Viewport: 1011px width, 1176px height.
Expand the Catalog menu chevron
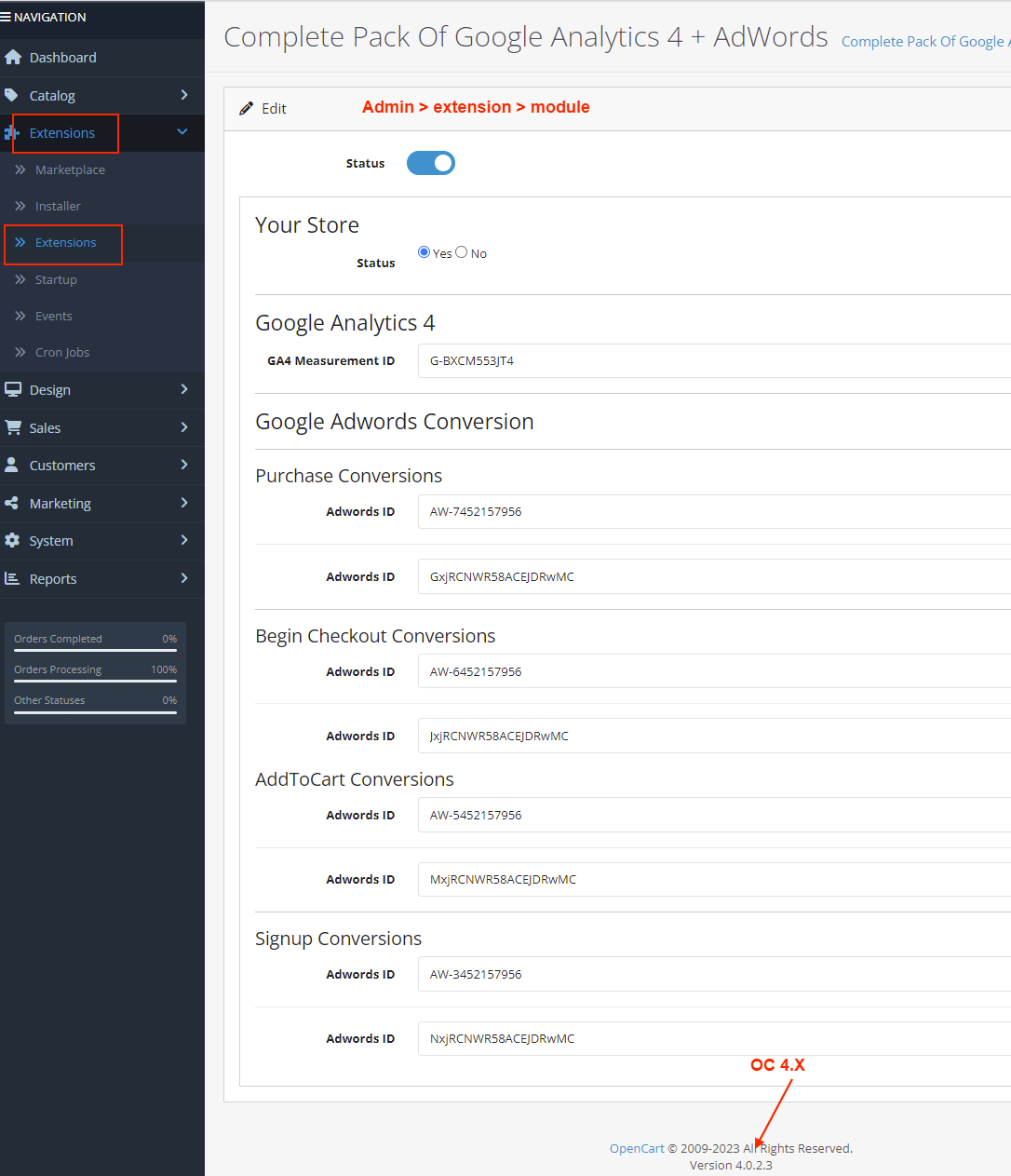tap(184, 95)
